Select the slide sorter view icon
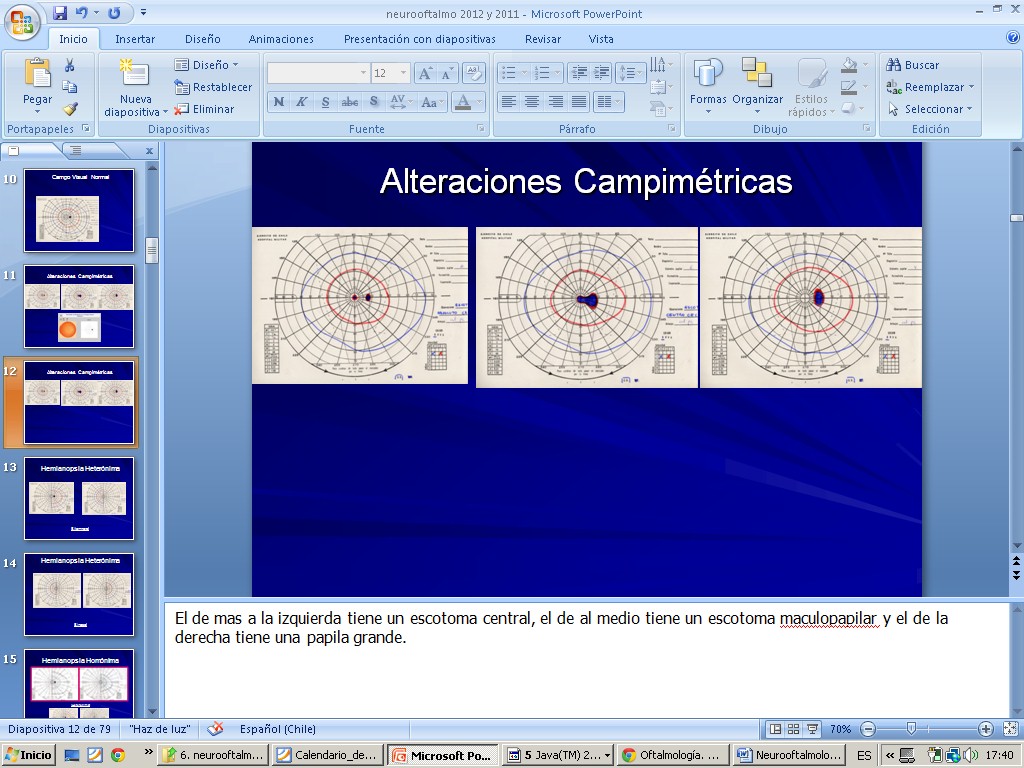Screen dimensions: 1024x768 click(794, 729)
